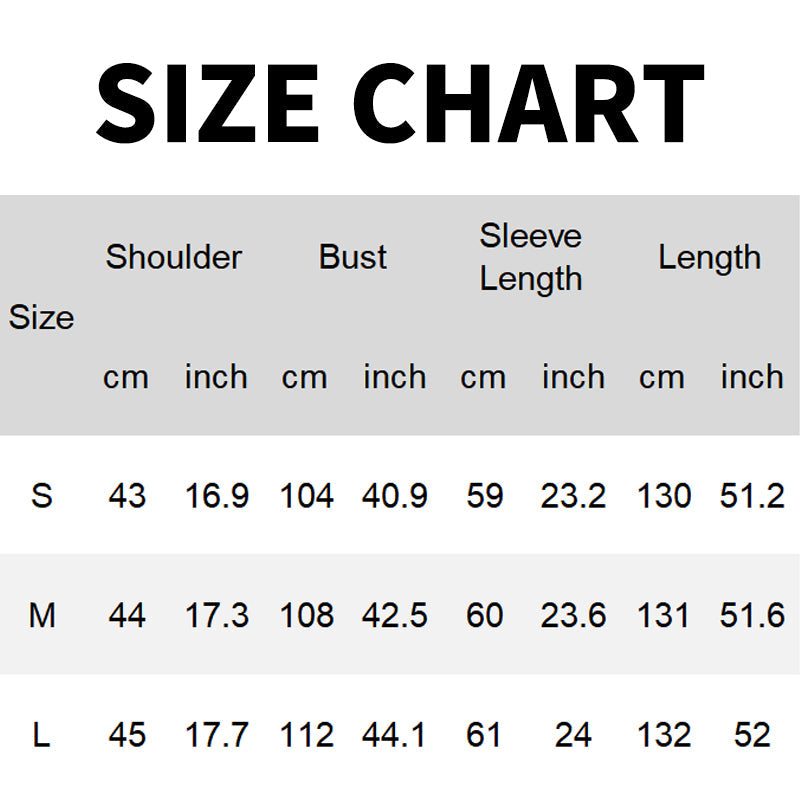
Task: Click the SIZE CHART title
Action: pyautogui.click(x=400, y=103)
